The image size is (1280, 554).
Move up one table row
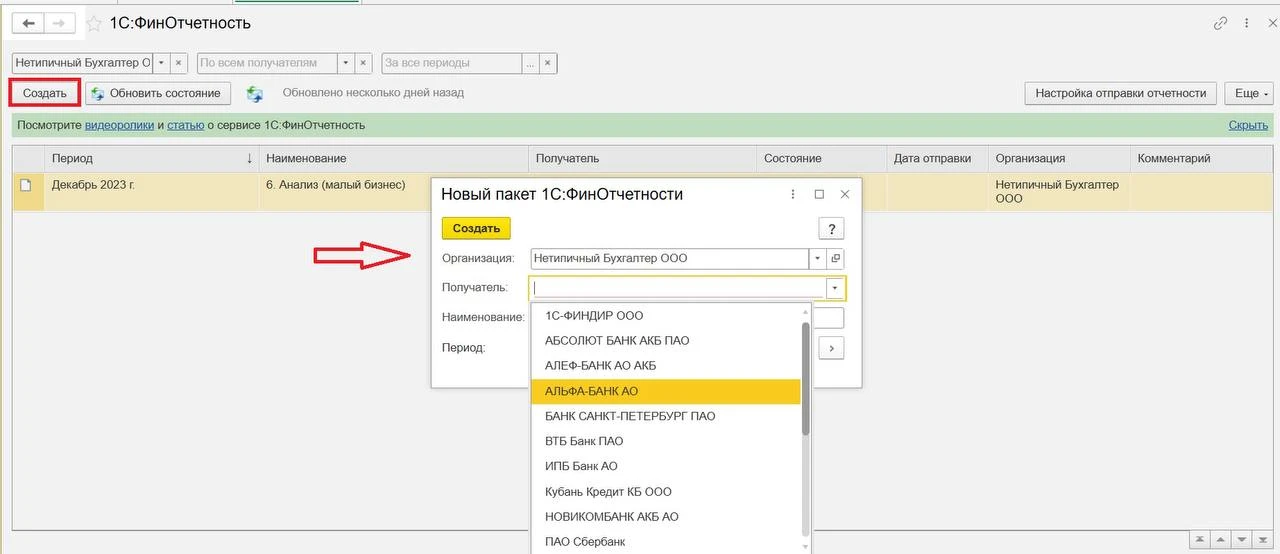(x=1222, y=539)
